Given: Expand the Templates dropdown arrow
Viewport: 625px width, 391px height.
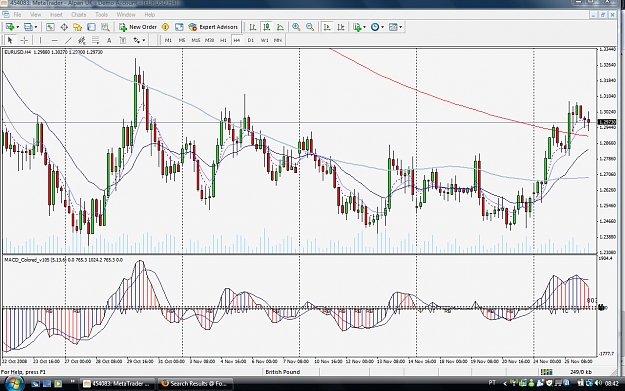Looking at the screenshot, I should tap(401, 27).
